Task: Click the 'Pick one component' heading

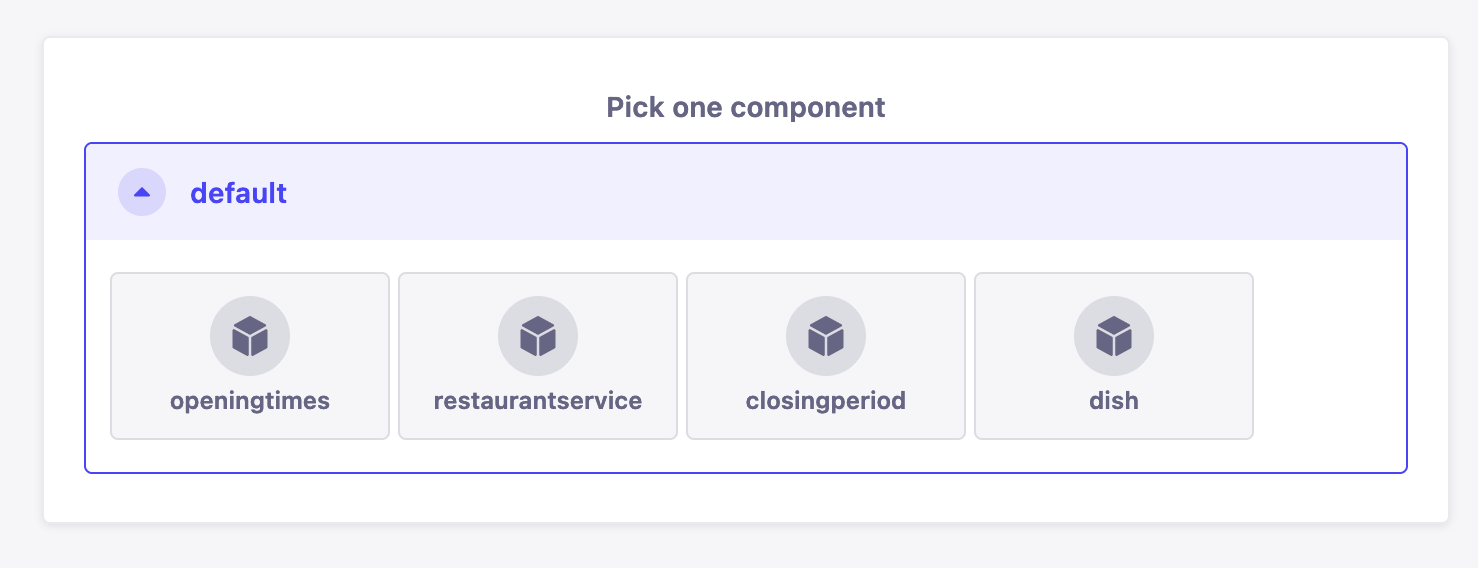Action: (x=746, y=107)
